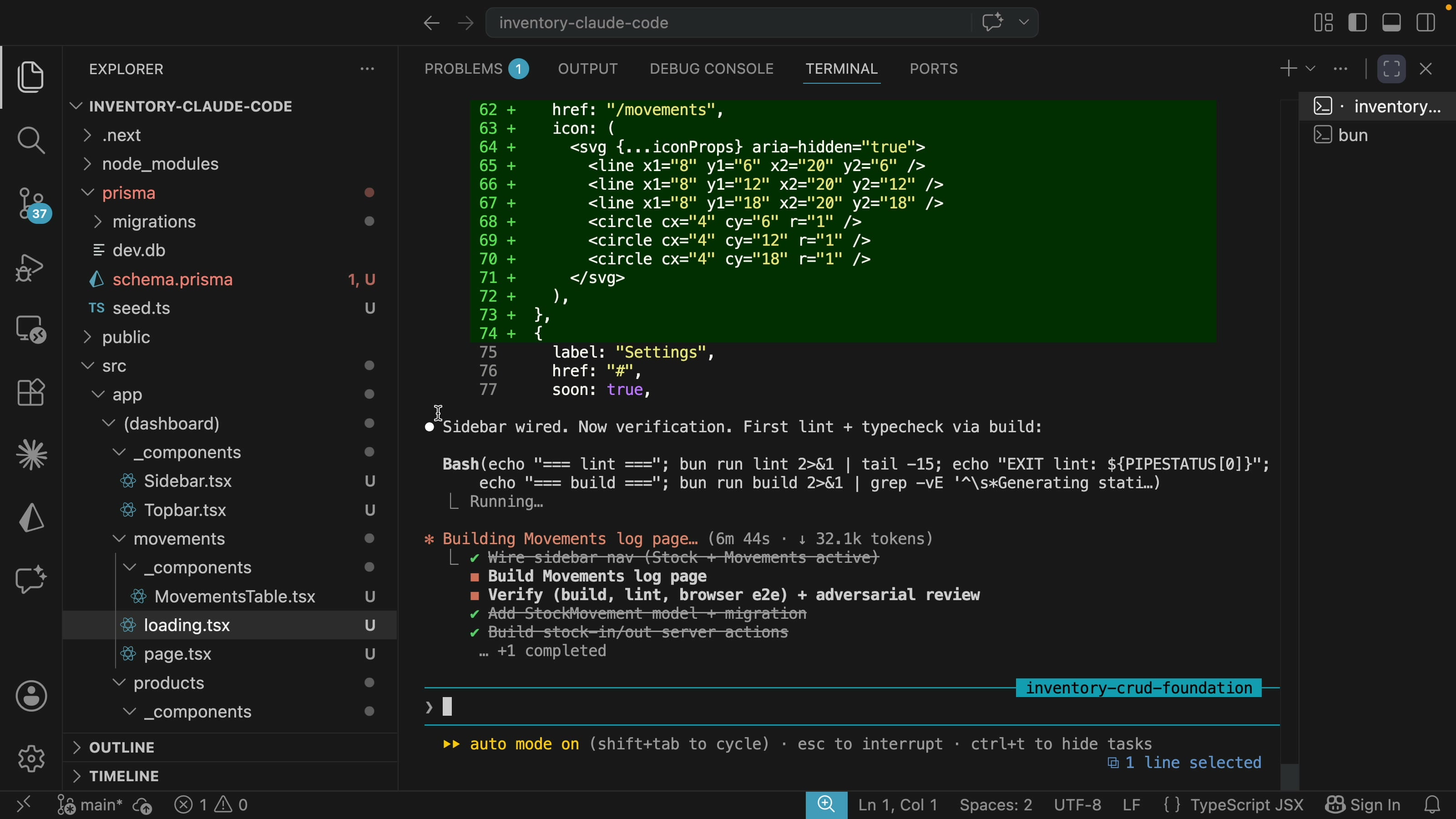
Task: Open page.tsx in movements folder
Action: 177,654
